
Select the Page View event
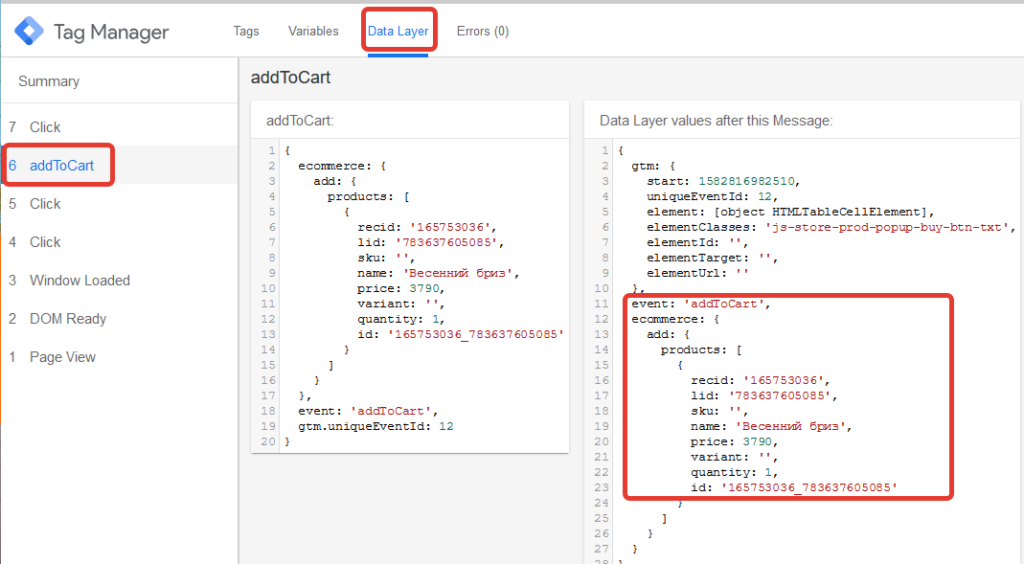click(x=119, y=357)
